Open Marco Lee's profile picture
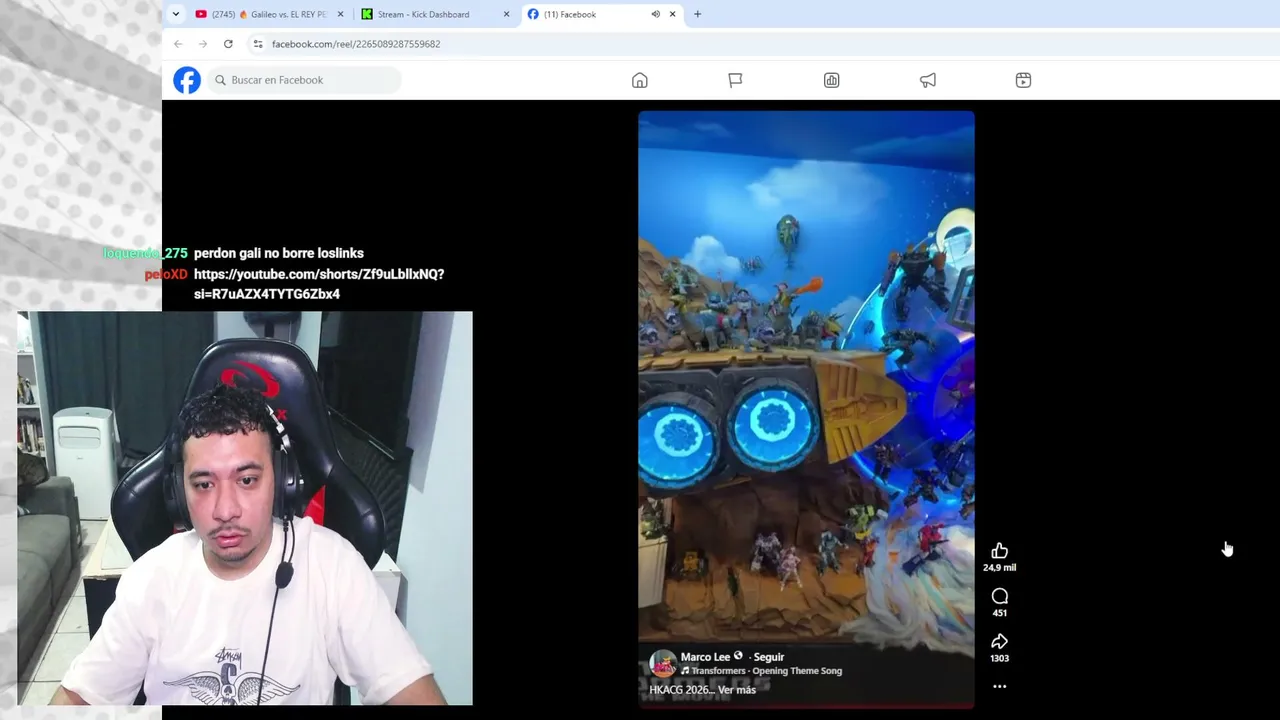1280x720 pixels. point(663,663)
